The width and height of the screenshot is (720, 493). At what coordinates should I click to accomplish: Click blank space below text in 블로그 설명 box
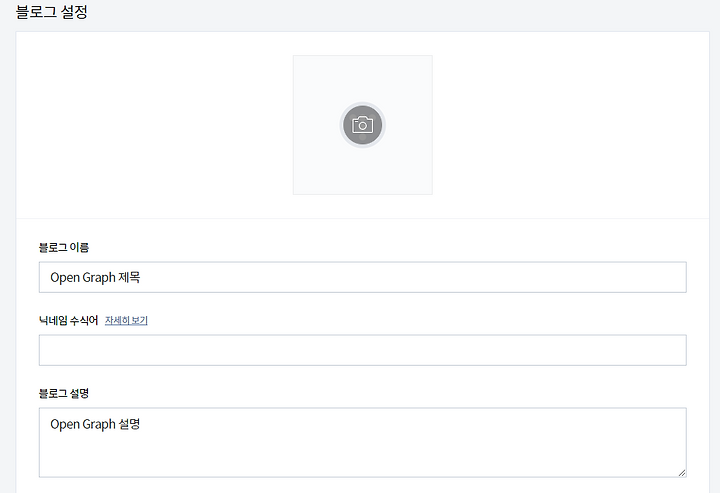point(363,454)
